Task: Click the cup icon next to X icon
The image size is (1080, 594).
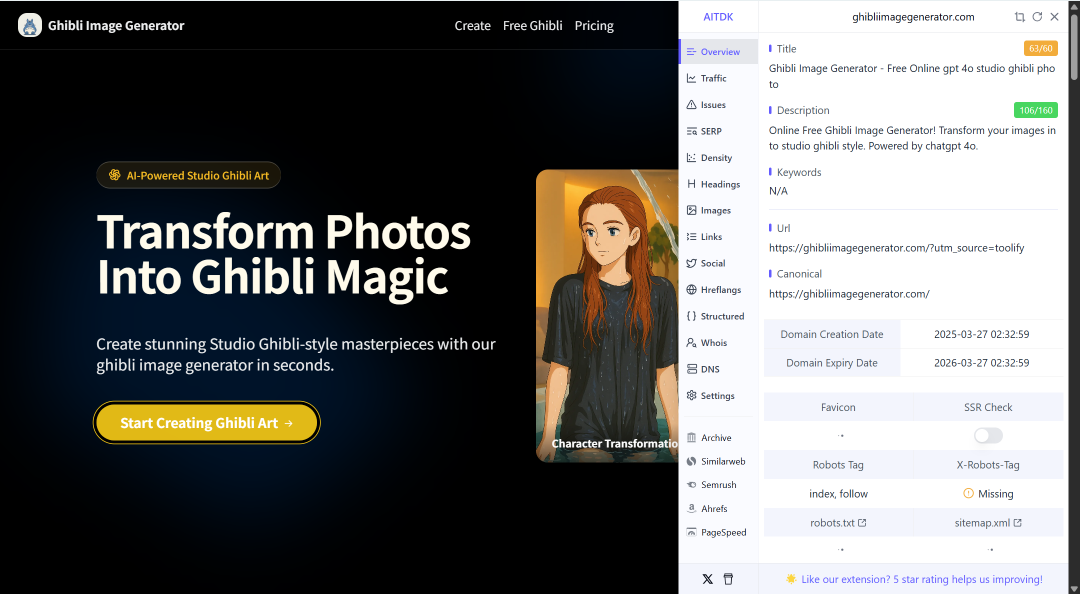Action: click(x=728, y=579)
